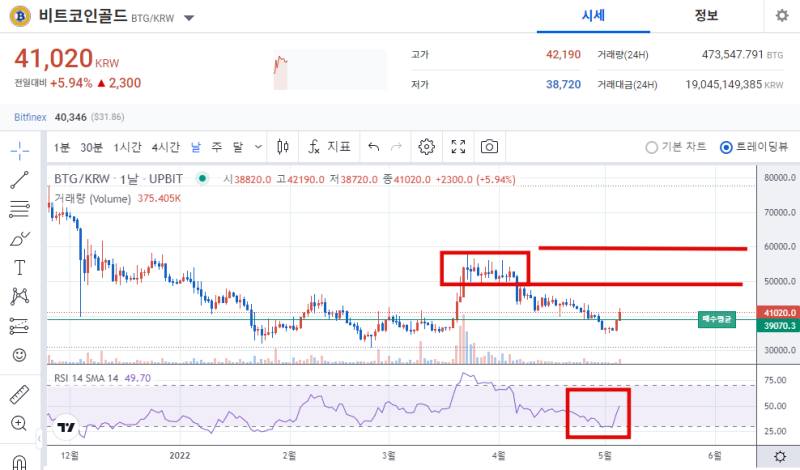Open the forecasting and measurement tools
This screenshot has width=800, height=470.
(19, 326)
